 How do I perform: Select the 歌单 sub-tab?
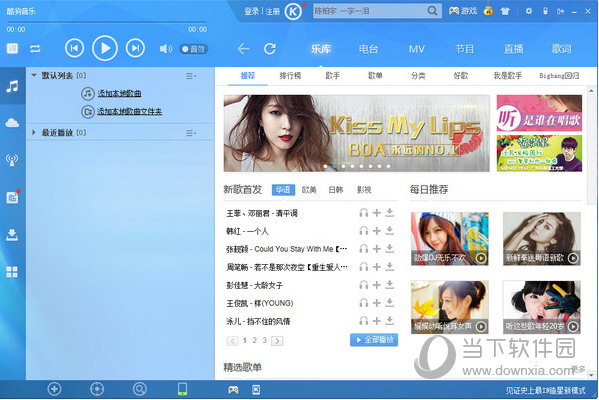375,76
